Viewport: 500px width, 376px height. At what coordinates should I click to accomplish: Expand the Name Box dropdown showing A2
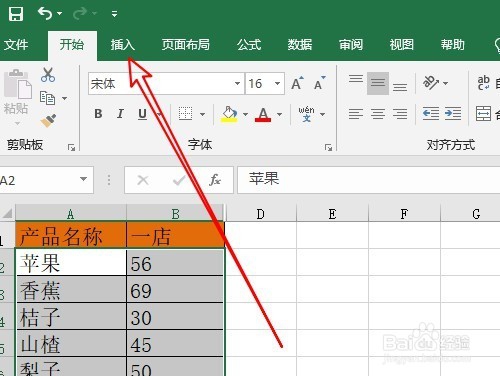(x=83, y=180)
